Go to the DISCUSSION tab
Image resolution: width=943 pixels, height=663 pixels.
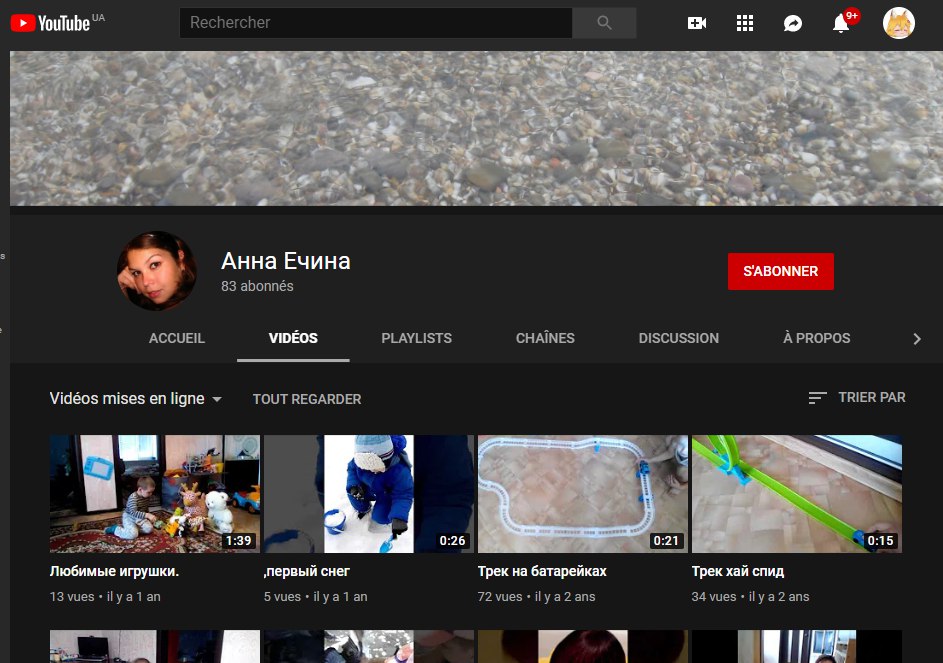pos(678,338)
